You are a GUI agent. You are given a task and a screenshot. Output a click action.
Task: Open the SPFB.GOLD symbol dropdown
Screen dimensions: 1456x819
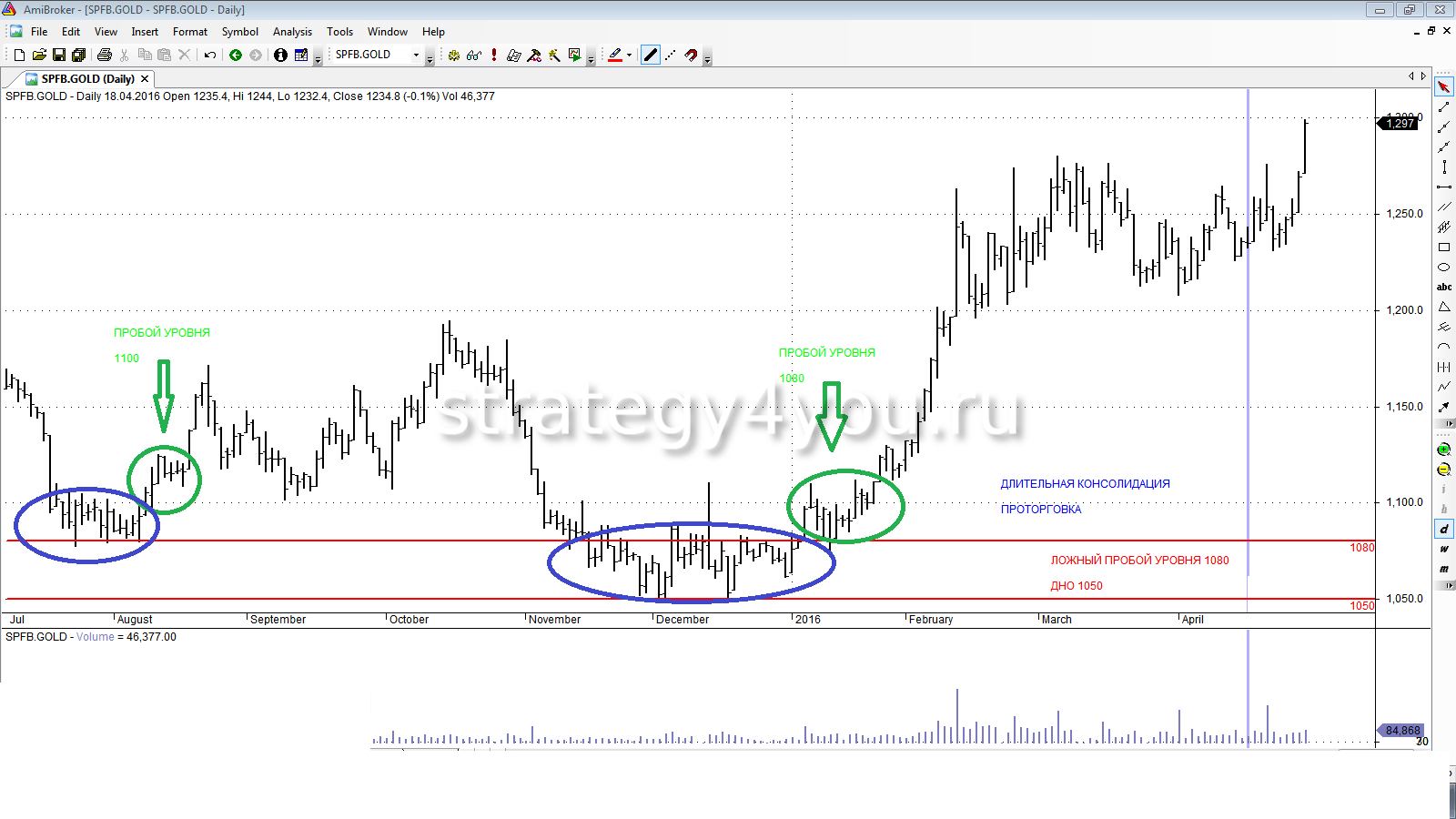[x=417, y=56]
